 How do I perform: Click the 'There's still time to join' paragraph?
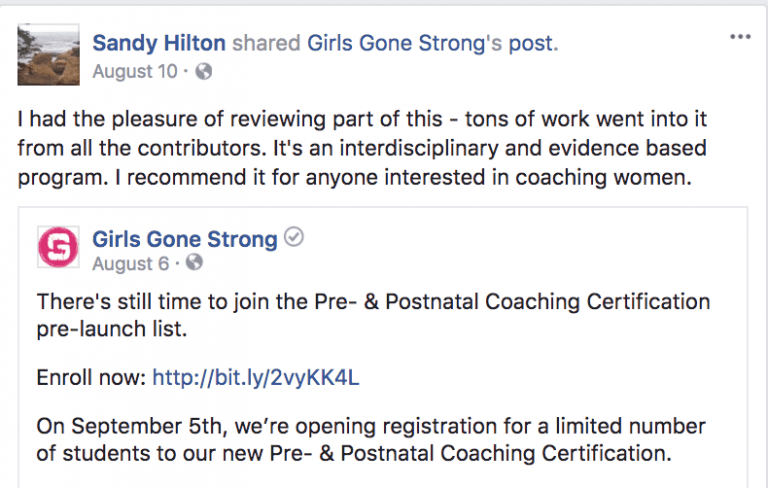[373, 315]
